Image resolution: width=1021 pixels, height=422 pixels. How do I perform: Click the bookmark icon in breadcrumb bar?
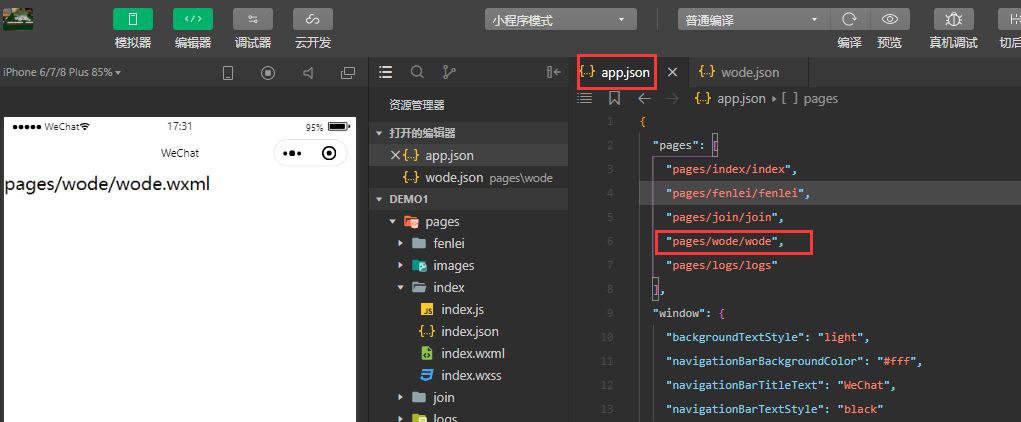[614, 98]
